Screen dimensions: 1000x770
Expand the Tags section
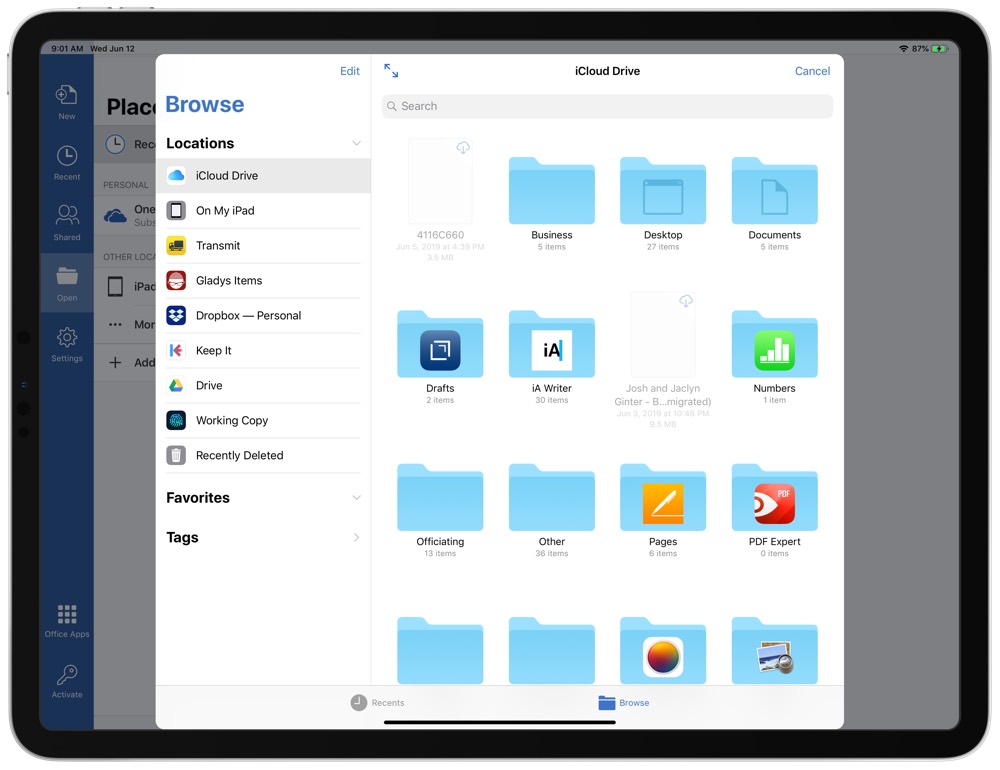click(357, 537)
